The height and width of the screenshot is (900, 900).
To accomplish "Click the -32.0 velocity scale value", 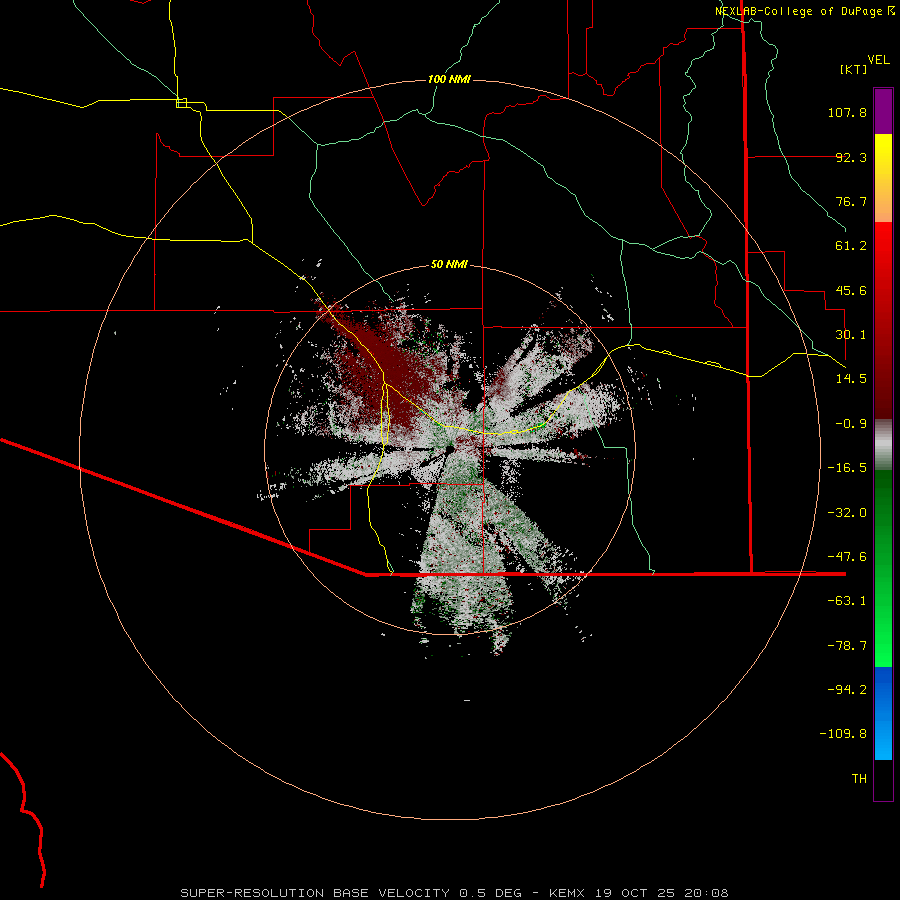I will click(847, 513).
